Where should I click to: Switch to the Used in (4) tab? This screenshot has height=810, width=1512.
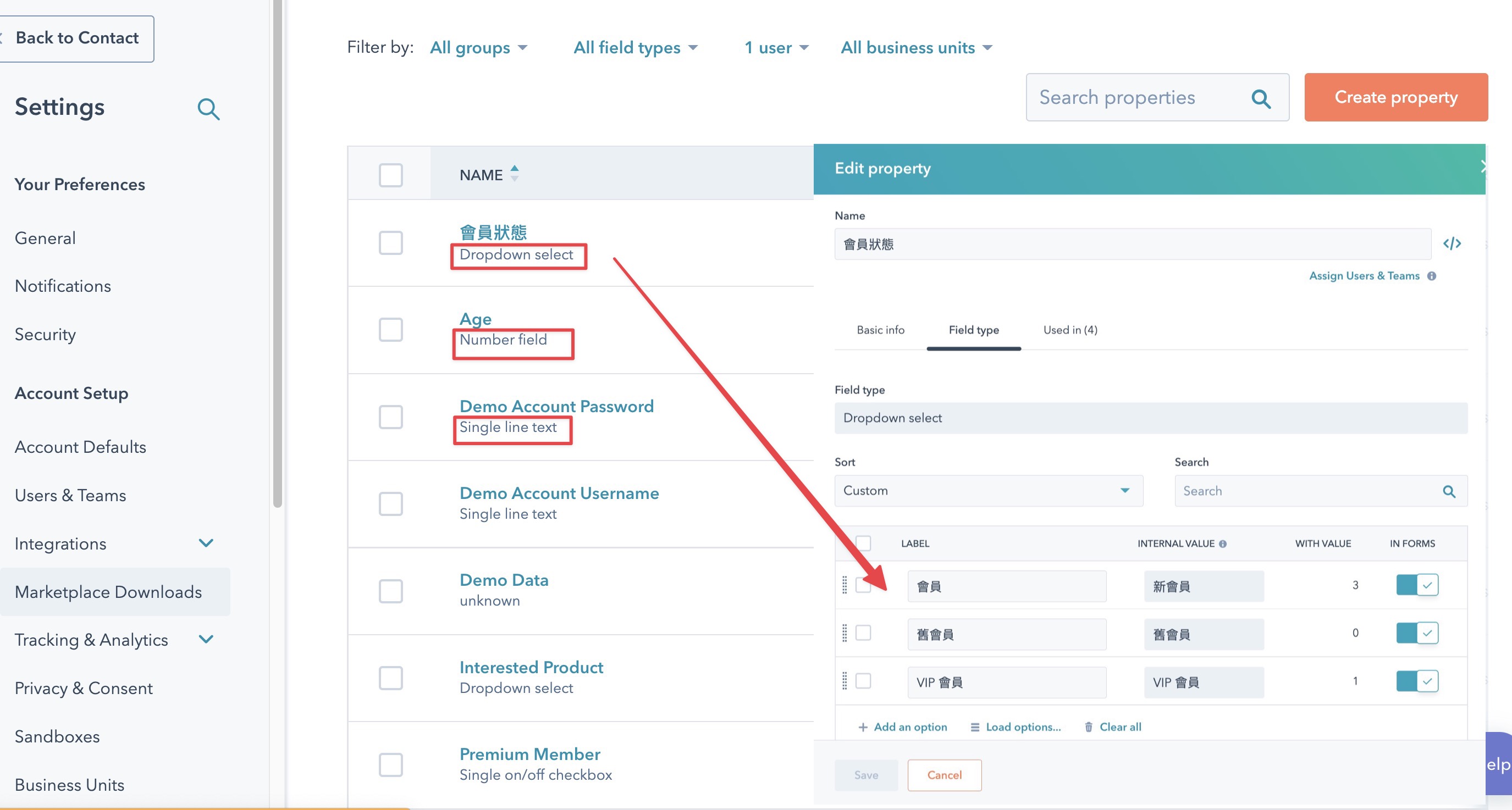point(1070,330)
